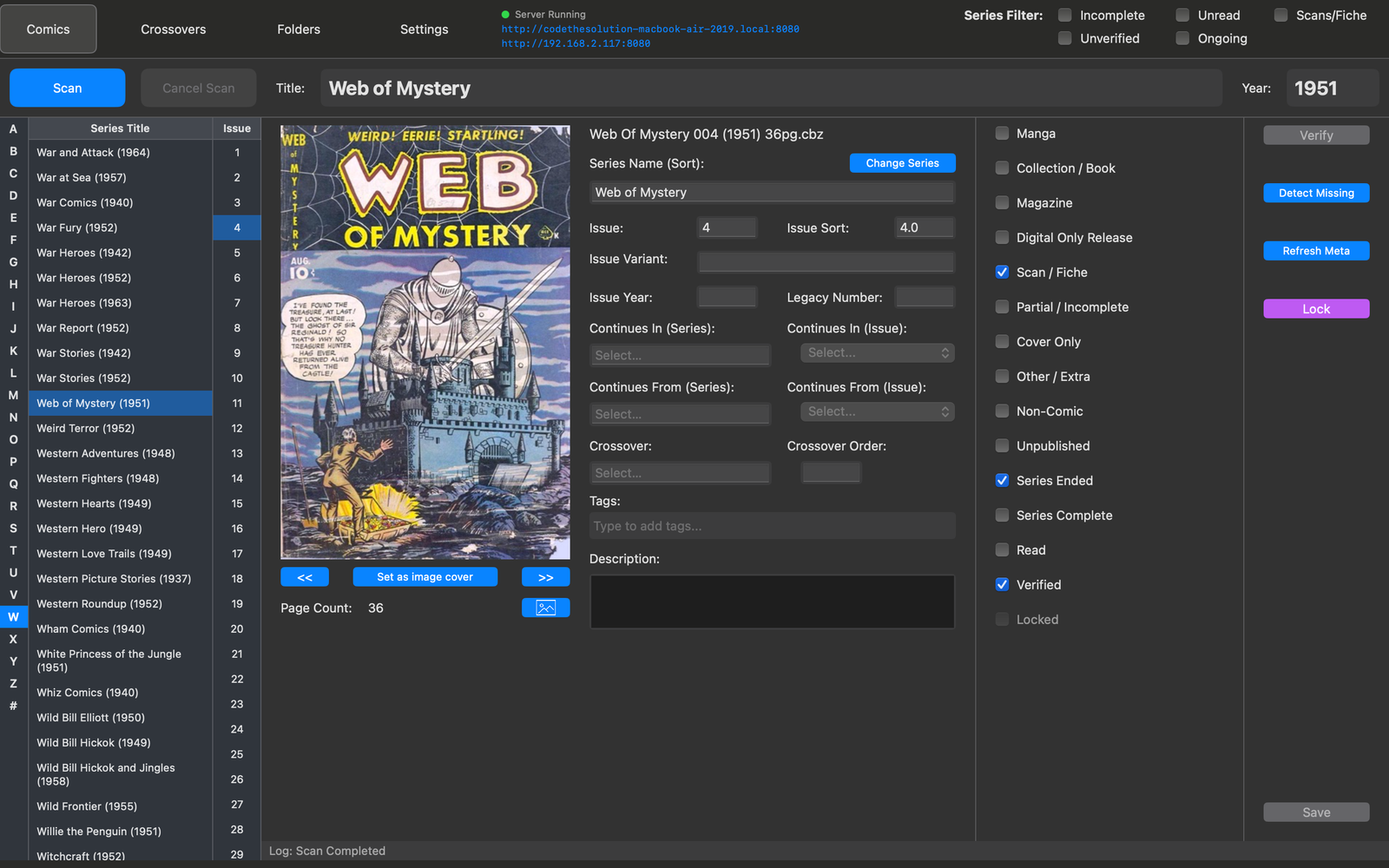Screen dimensions: 1389x868
Task: Click the Issue Variant input field
Action: click(x=826, y=261)
